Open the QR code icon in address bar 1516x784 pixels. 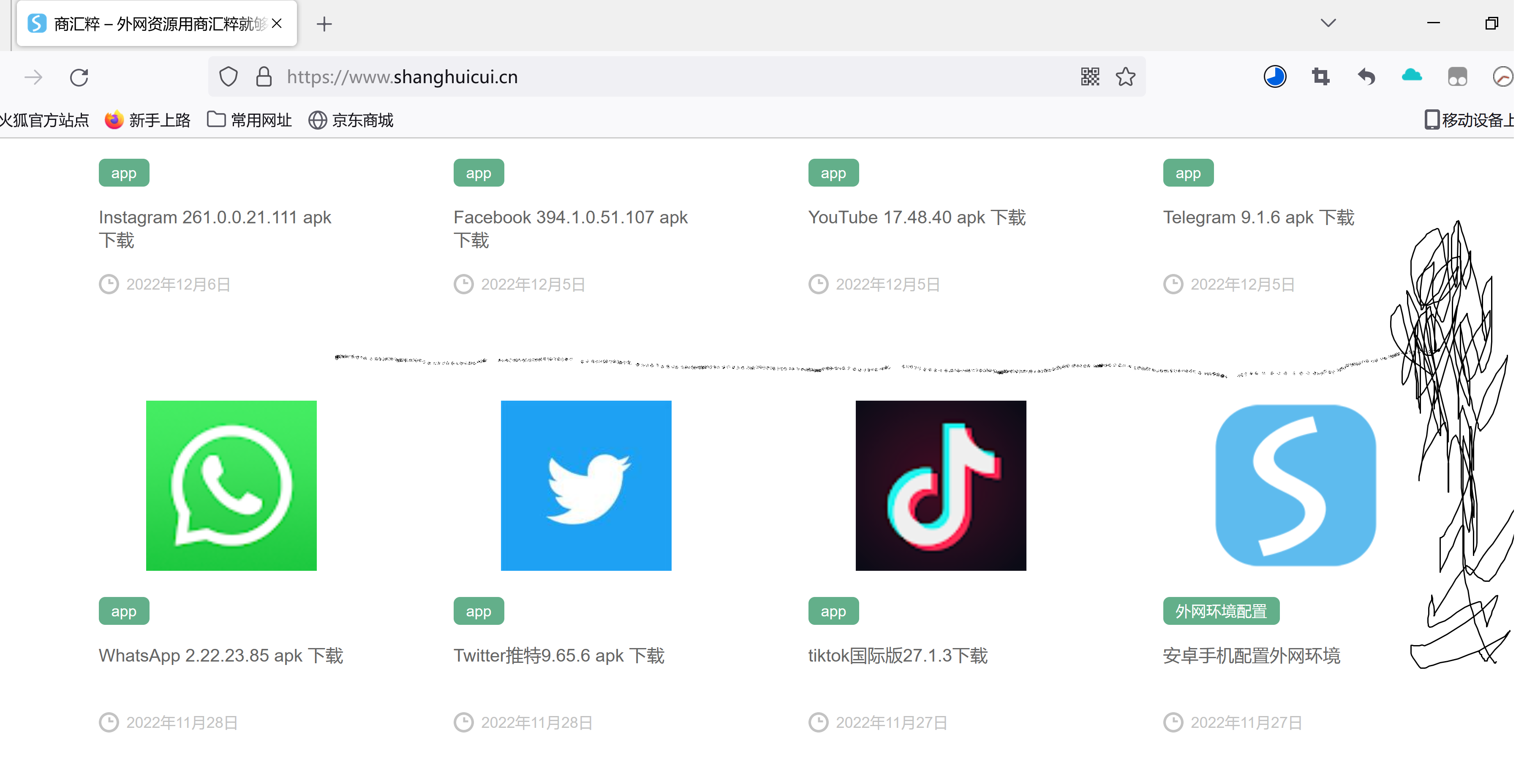pos(1090,77)
